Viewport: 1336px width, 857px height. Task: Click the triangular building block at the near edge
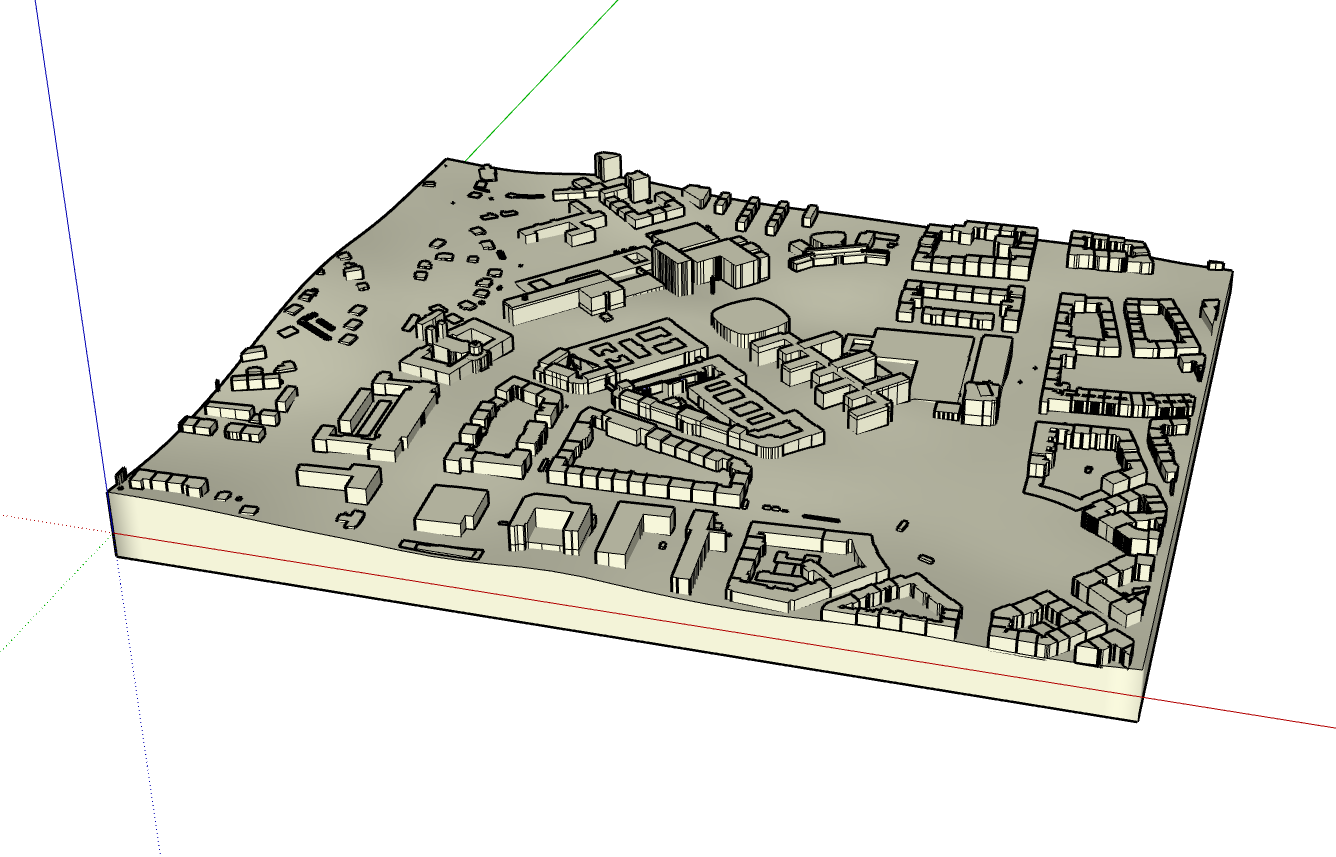pyautogui.click(x=892, y=605)
